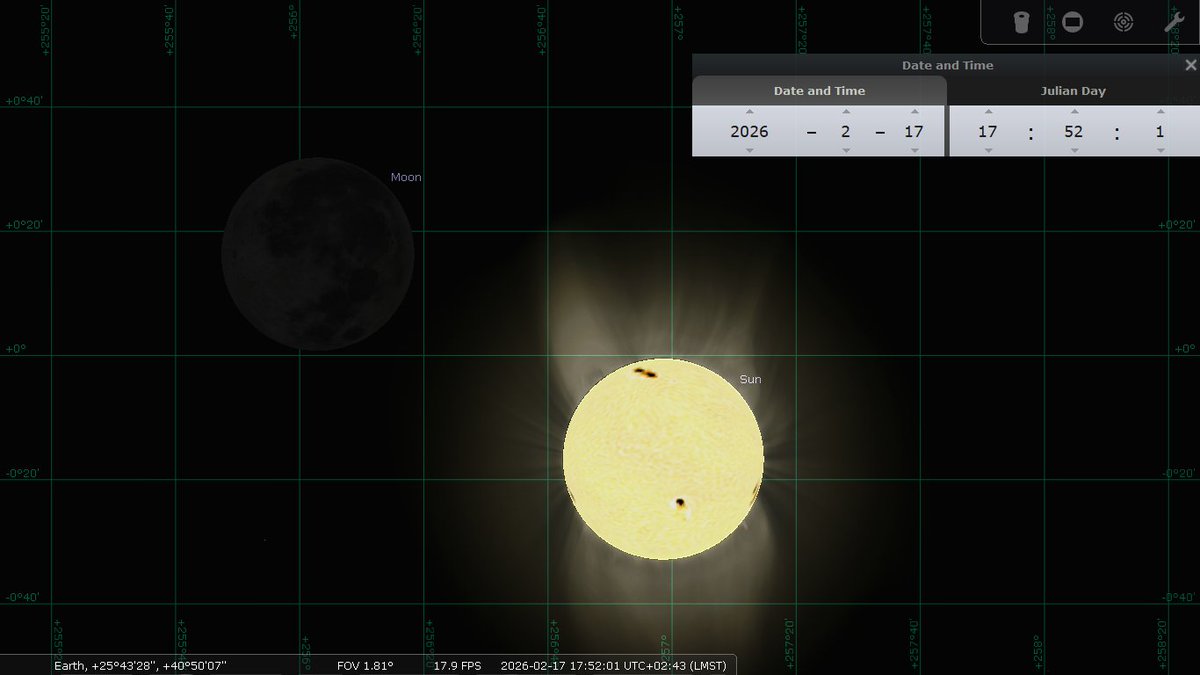Open Oculars configuration wrench icon
The width and height of the screenshot is (1200, 675).
1174,22
